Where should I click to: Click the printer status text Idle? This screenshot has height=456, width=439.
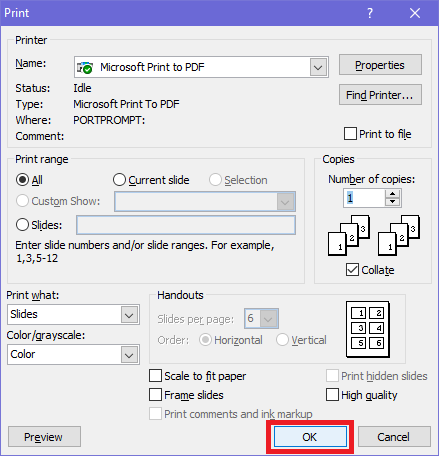tap(82, 88)
